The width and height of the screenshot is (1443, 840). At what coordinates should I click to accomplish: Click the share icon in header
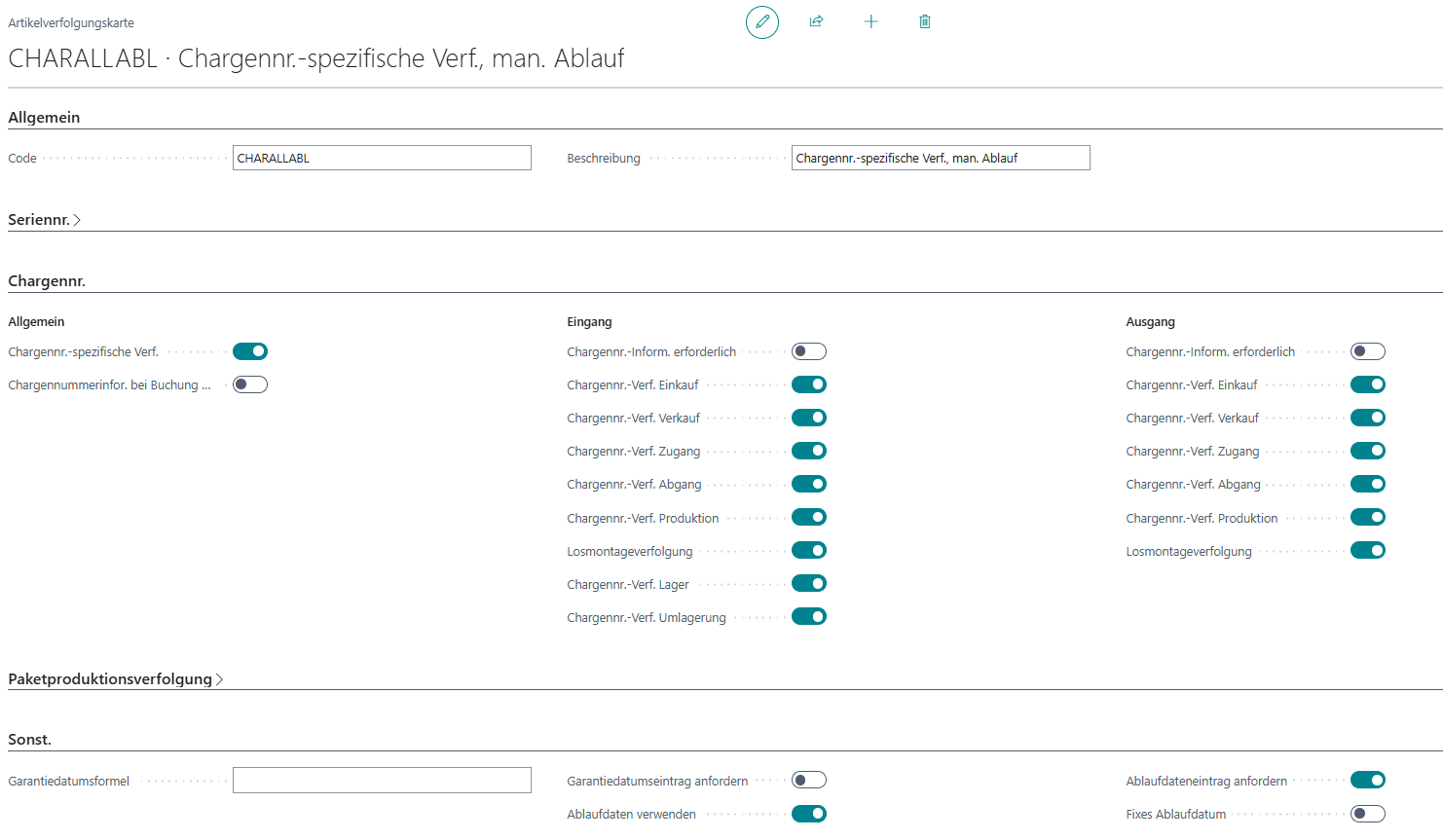coord(817,21)
